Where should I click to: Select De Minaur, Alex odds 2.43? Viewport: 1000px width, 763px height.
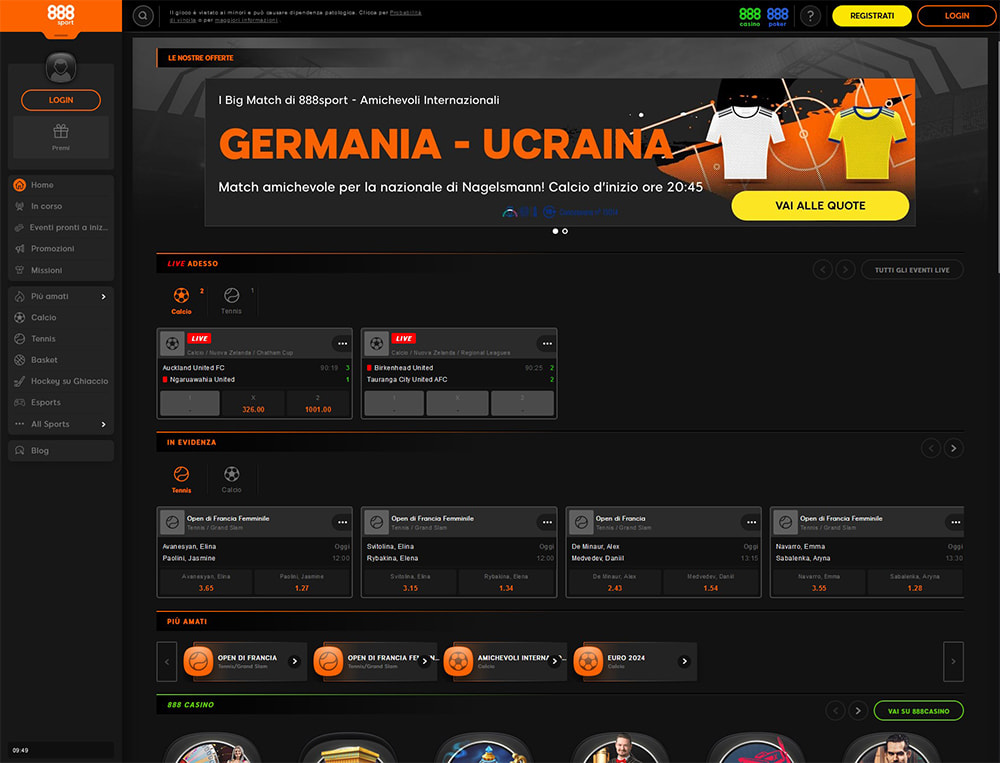pyautogui.click(x=615, y=582)
